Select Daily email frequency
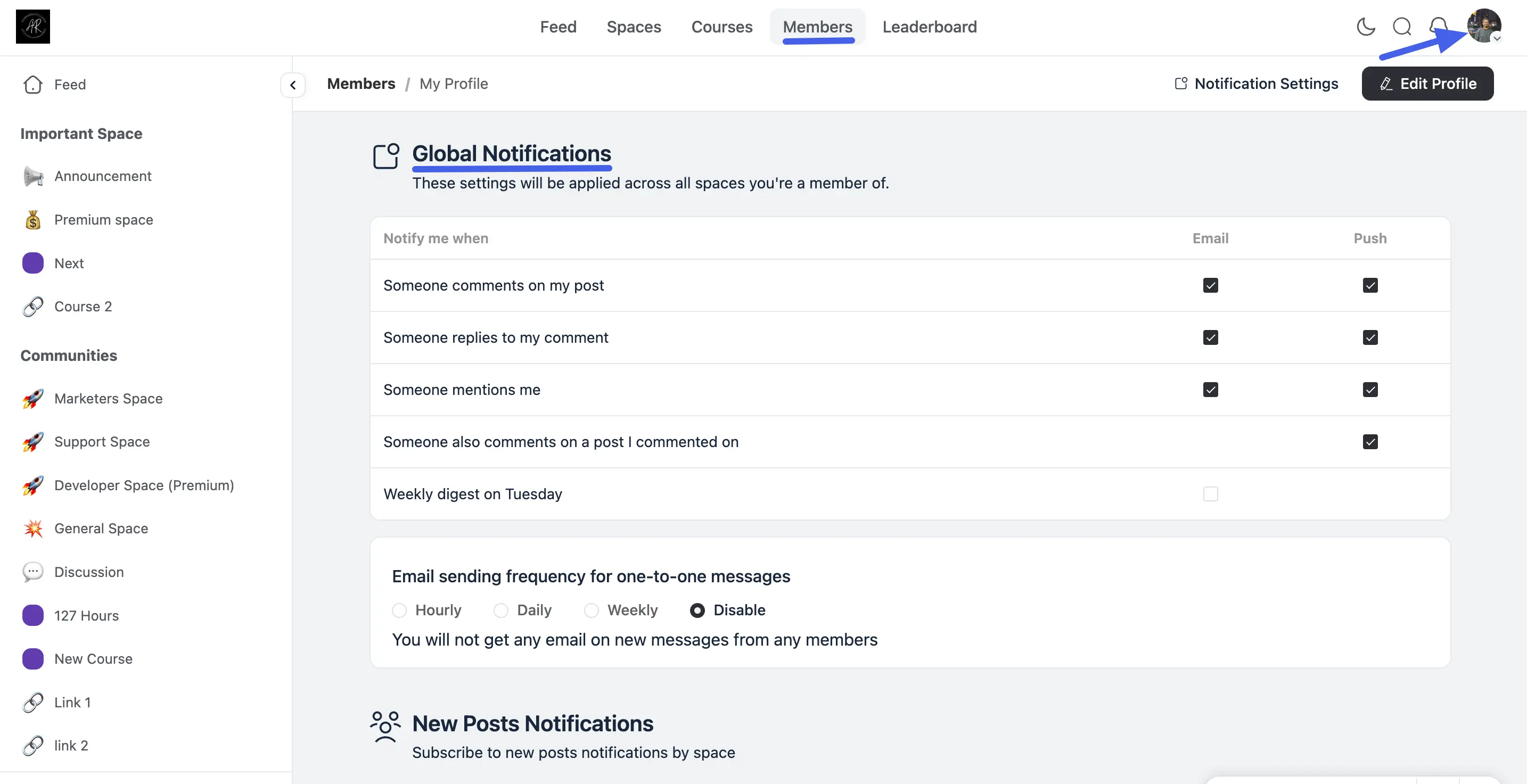The image size is (1527, 784). pos(501,610)
